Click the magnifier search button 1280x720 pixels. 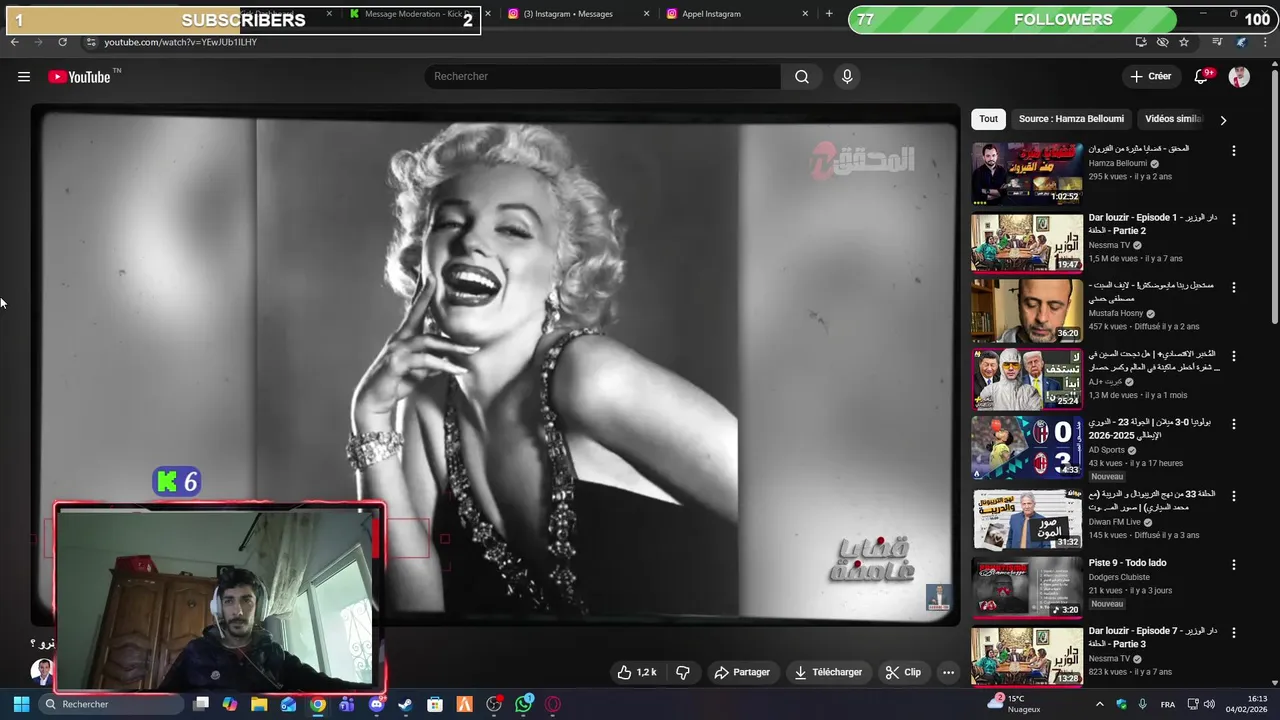(x=802, y=77)
